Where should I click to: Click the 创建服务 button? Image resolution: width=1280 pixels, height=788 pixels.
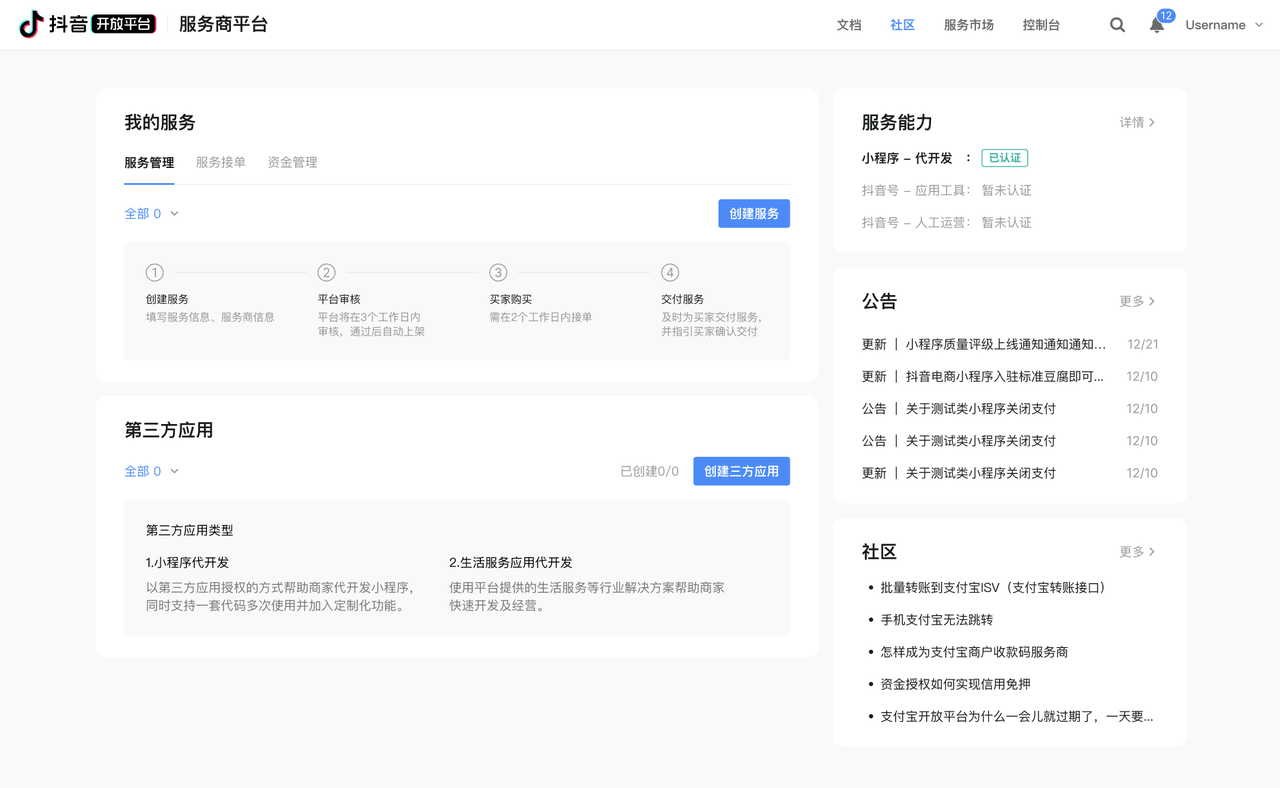pos(754,213)
